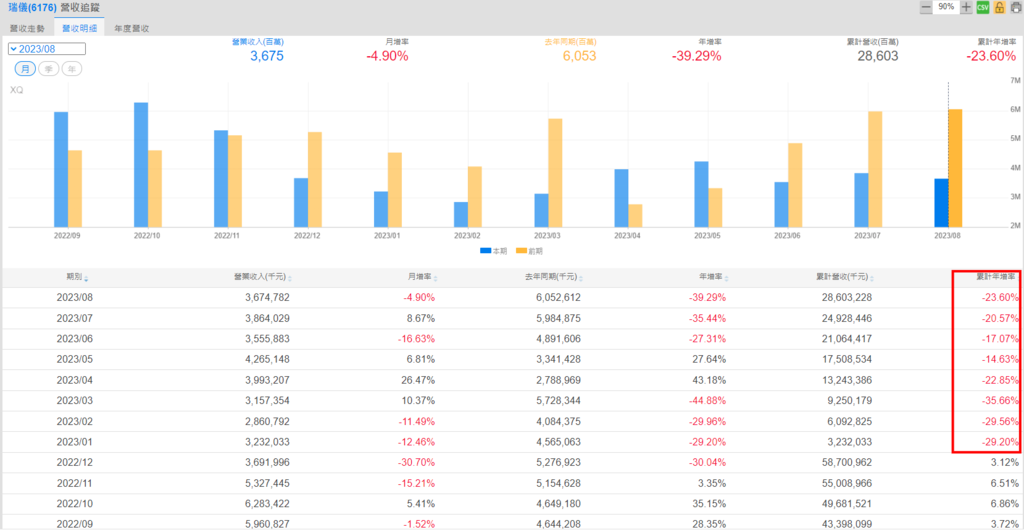Click the 2023/03 orange bar
Viewport: 1024px width, 530px height.
(555, 173)
